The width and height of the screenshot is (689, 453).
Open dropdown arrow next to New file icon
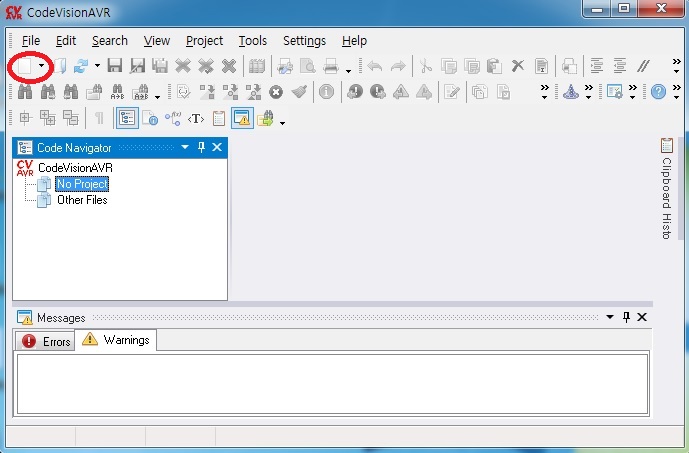pyautogui.click(x=41, y=67)
